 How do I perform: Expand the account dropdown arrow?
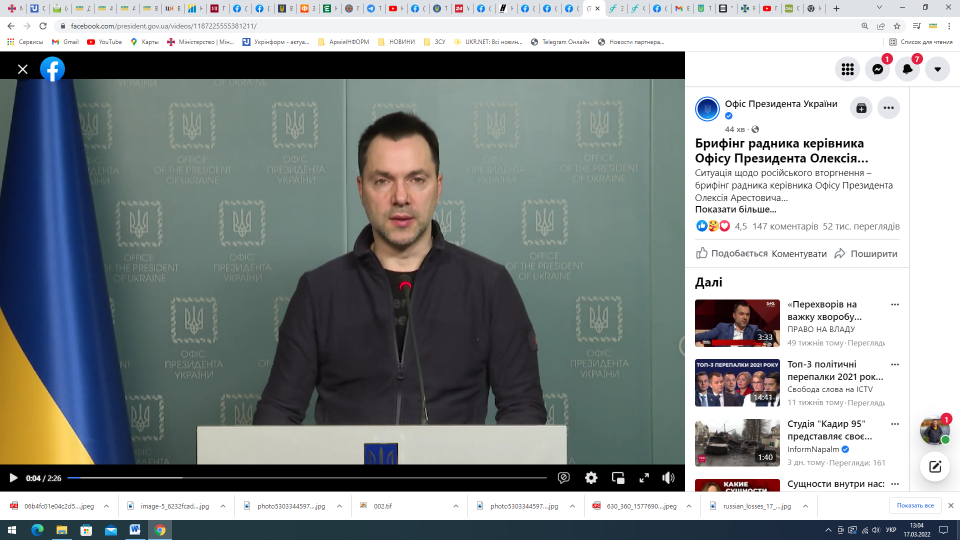coord(937,69)
